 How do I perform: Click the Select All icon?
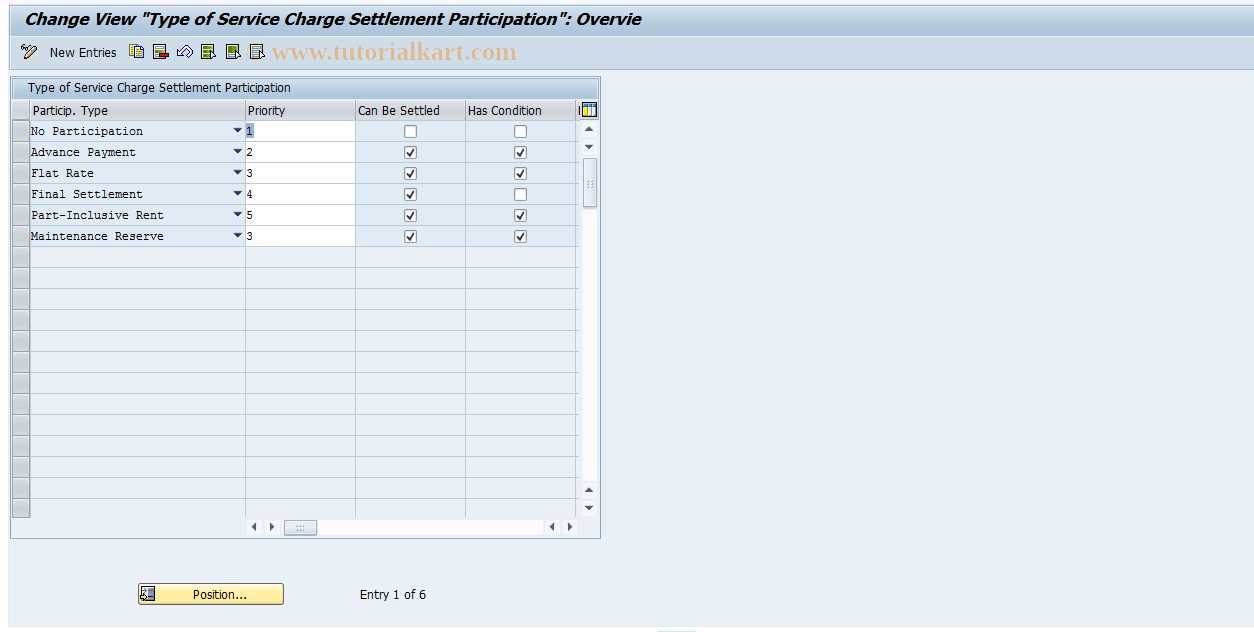[x=208, y=52]
